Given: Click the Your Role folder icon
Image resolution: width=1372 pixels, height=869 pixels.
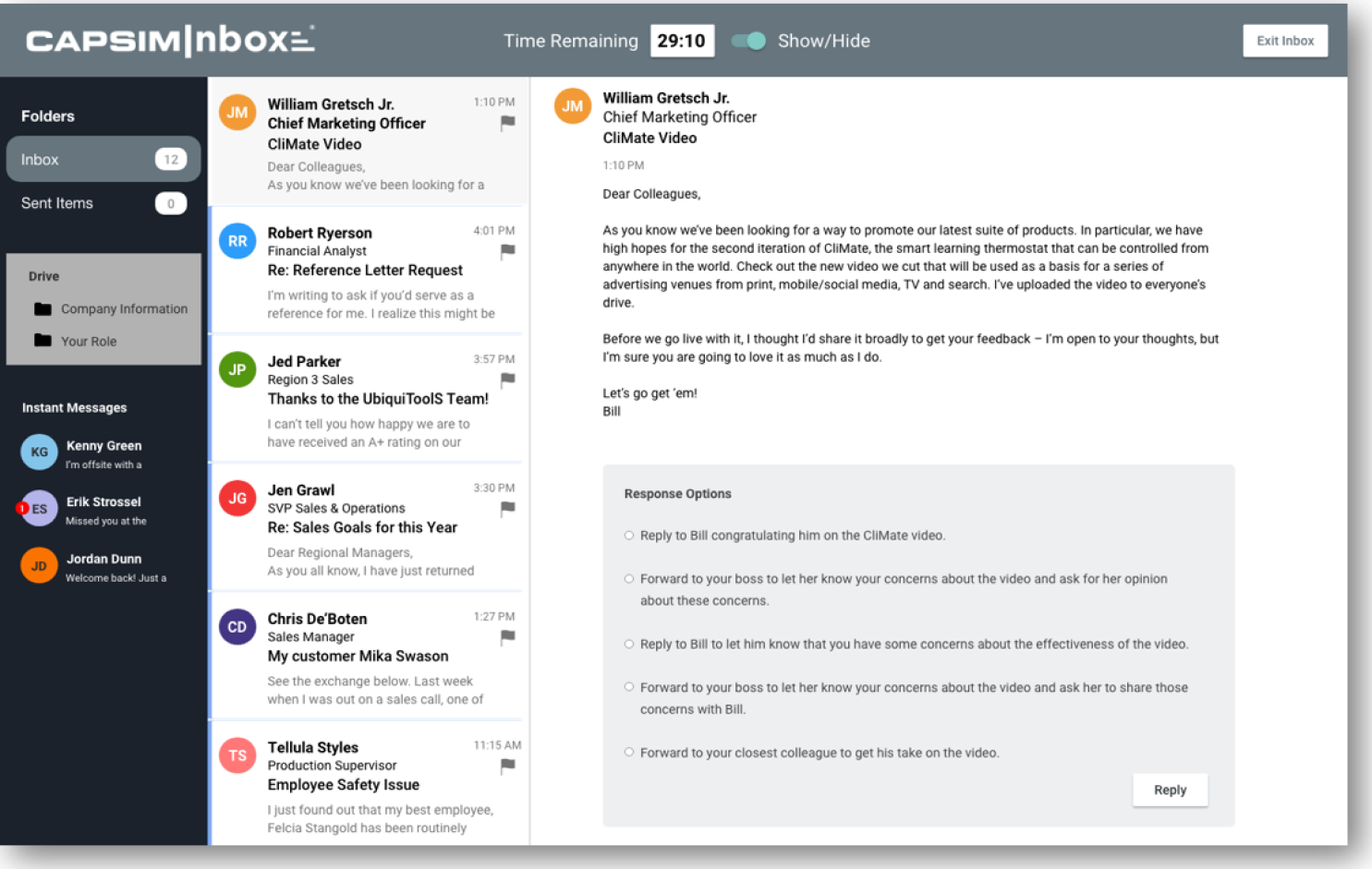Looking at the screenshot, I should [42, 341].
